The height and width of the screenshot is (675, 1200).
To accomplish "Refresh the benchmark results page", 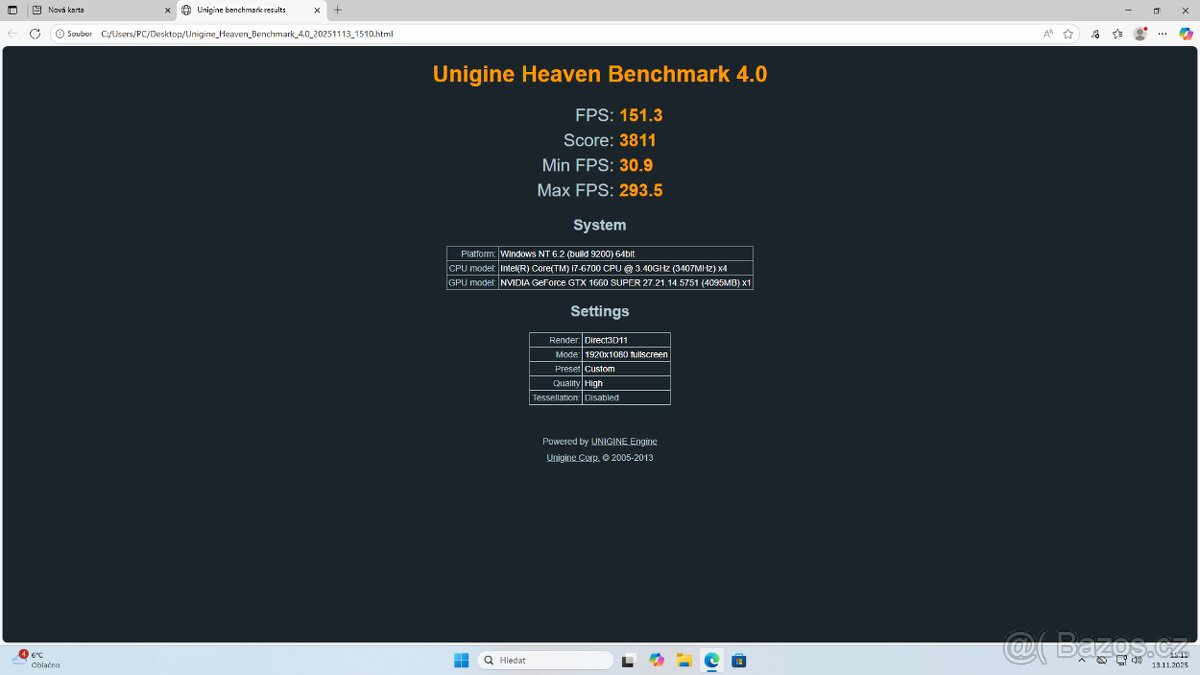I will (35, 33).
